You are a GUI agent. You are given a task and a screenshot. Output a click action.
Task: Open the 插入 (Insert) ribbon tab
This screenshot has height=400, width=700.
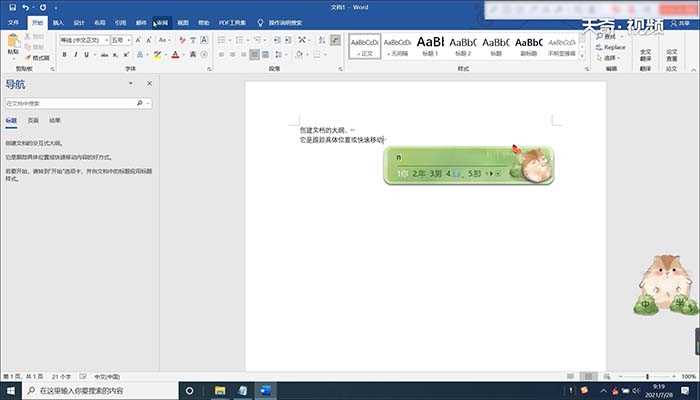pyautogui.click(x=58, y=21)
